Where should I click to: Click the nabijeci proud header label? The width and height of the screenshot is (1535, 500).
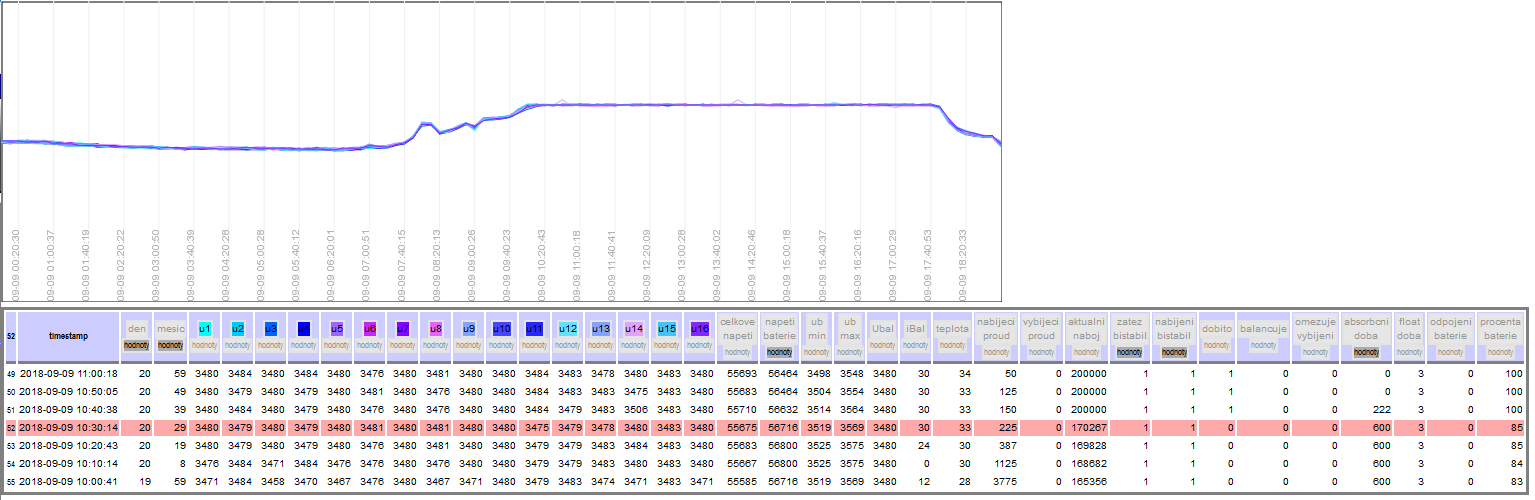coord(995,327)
